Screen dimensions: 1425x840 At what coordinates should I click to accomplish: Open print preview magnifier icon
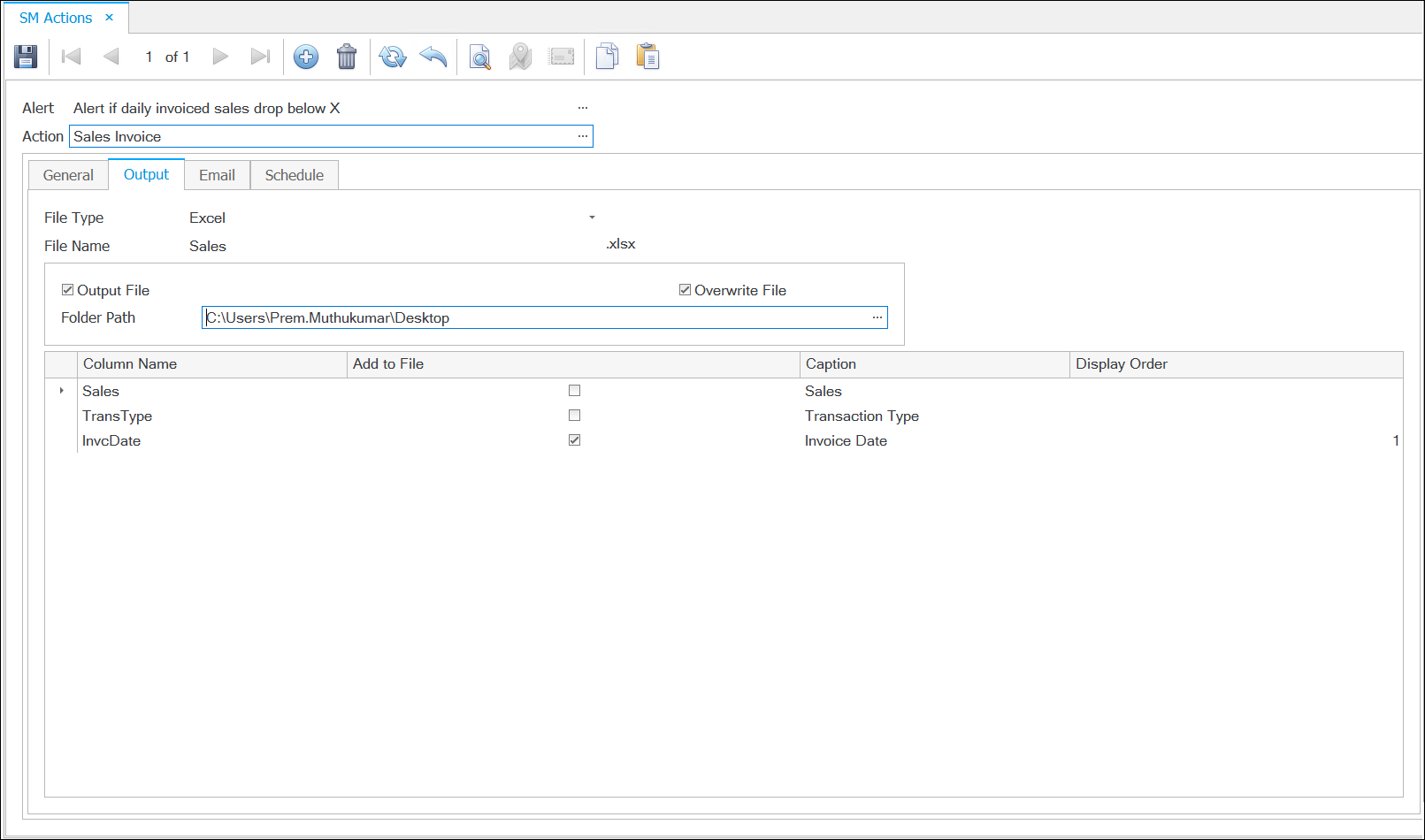479,57
